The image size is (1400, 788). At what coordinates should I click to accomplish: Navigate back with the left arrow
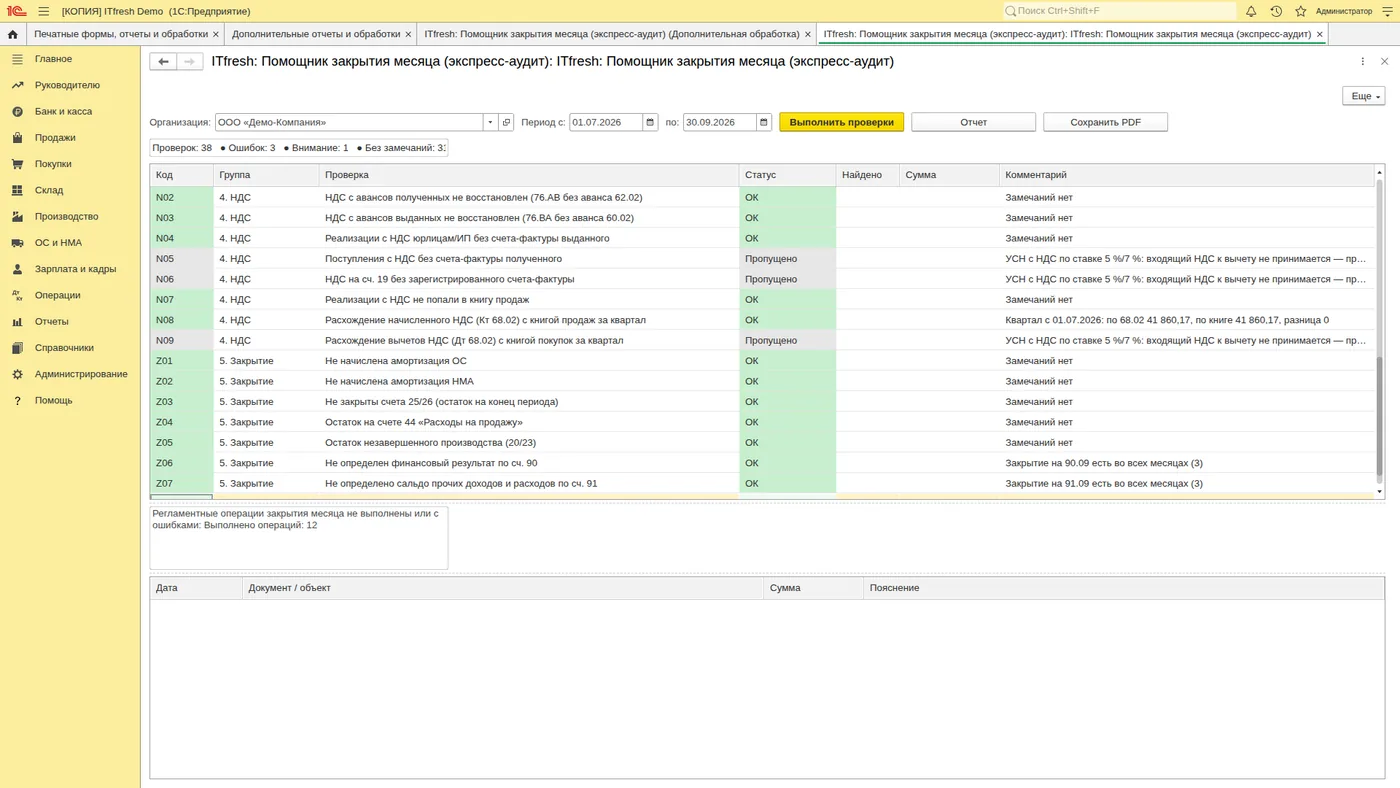click(163, 61)
